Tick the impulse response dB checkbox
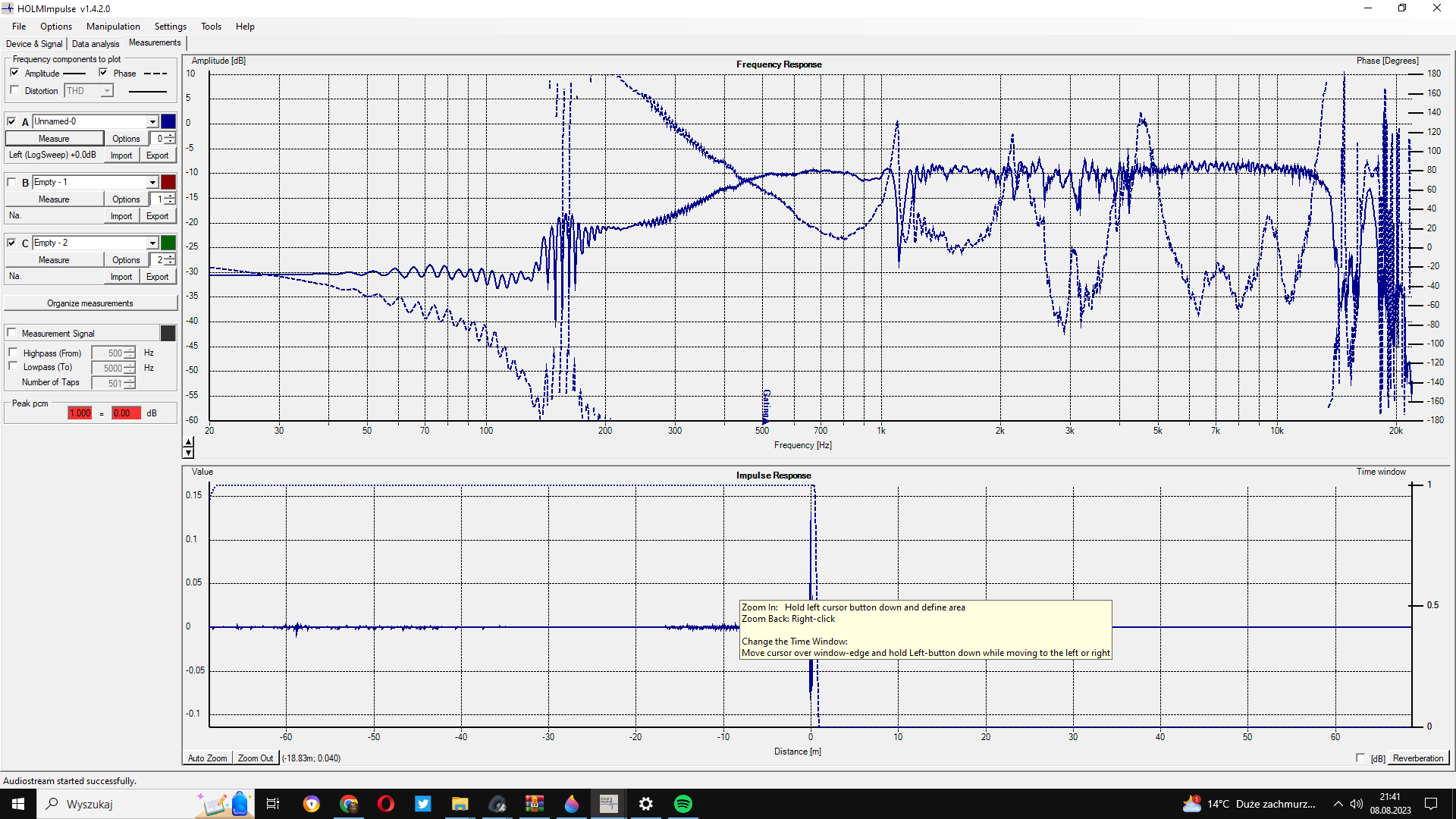 (x=1360, y=758)
